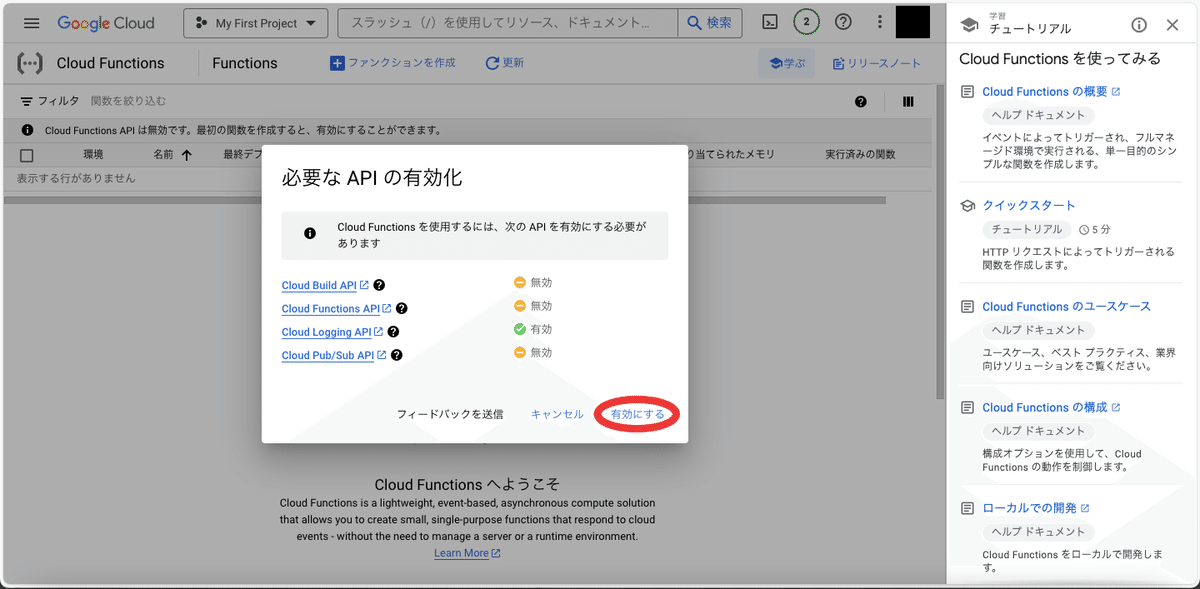1200x589 pixels.
Task: Close the tutorial side panel
Action: tap(1173, 25)
